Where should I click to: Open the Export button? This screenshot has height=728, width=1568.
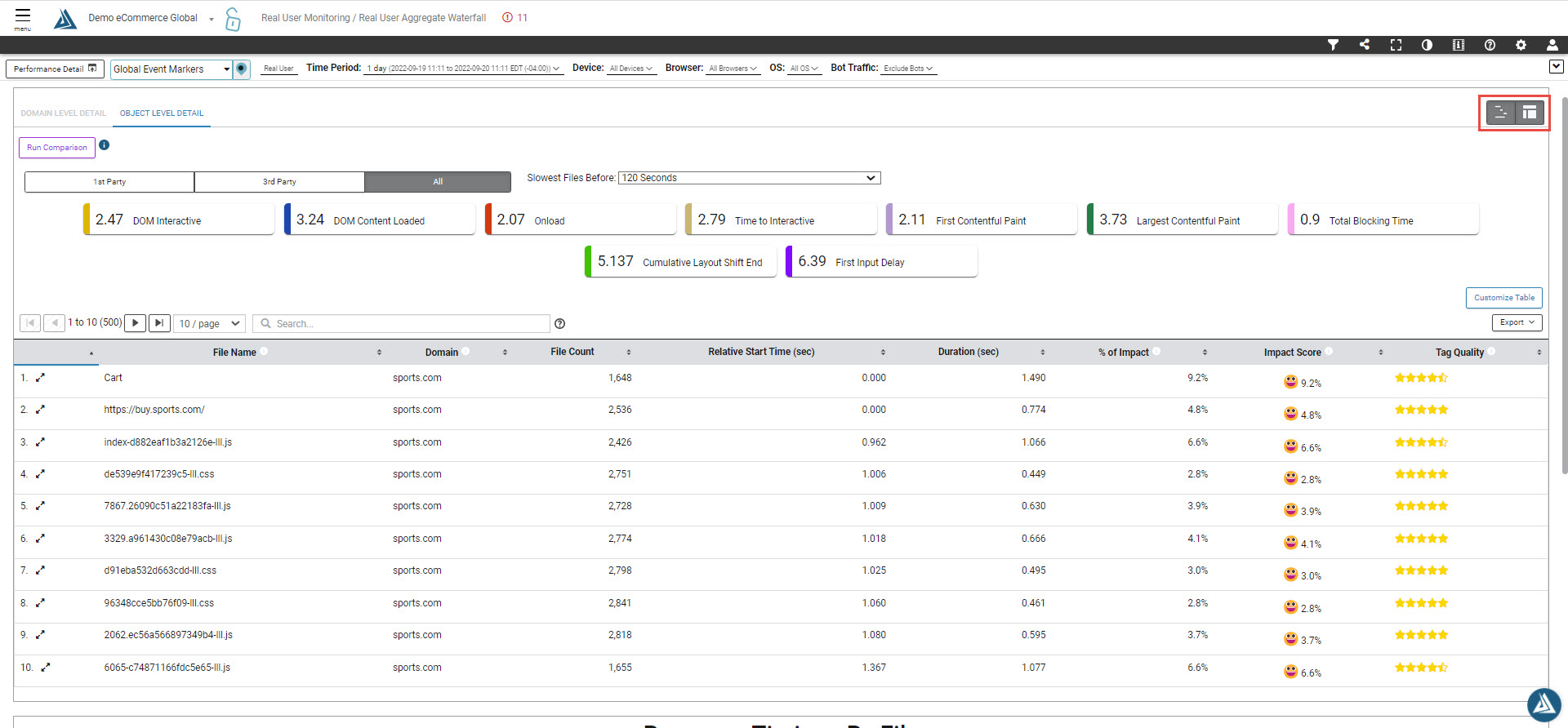tap(1517, 322)
